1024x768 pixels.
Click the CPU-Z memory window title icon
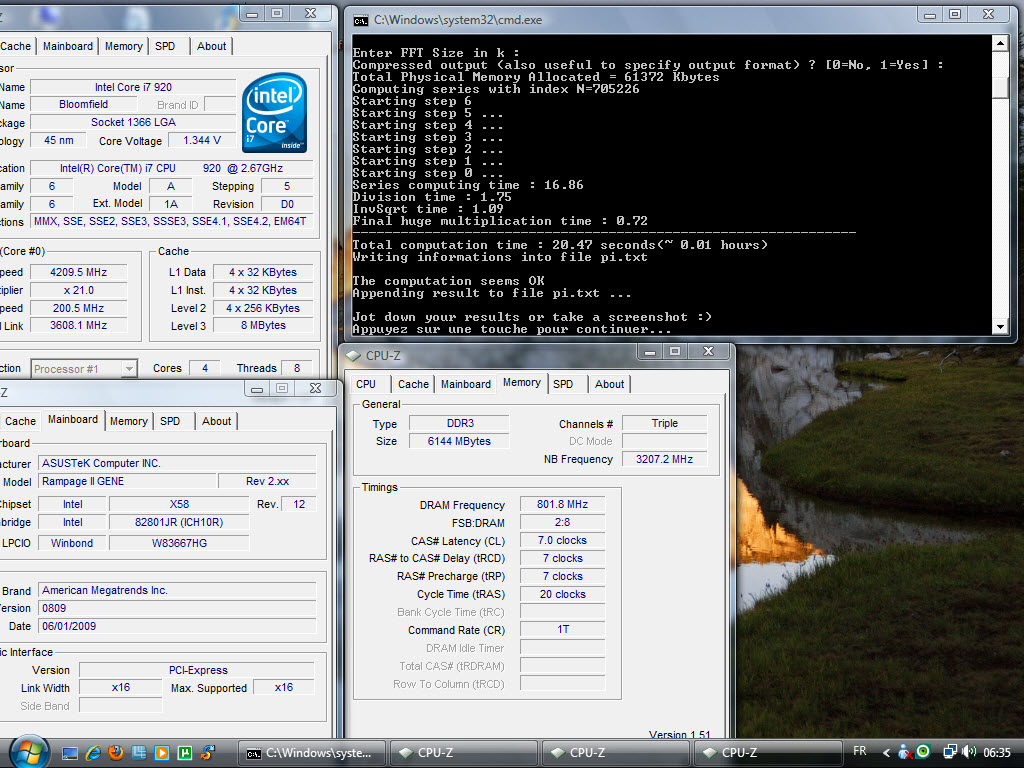pyautogui.click(x=353, y=356)
